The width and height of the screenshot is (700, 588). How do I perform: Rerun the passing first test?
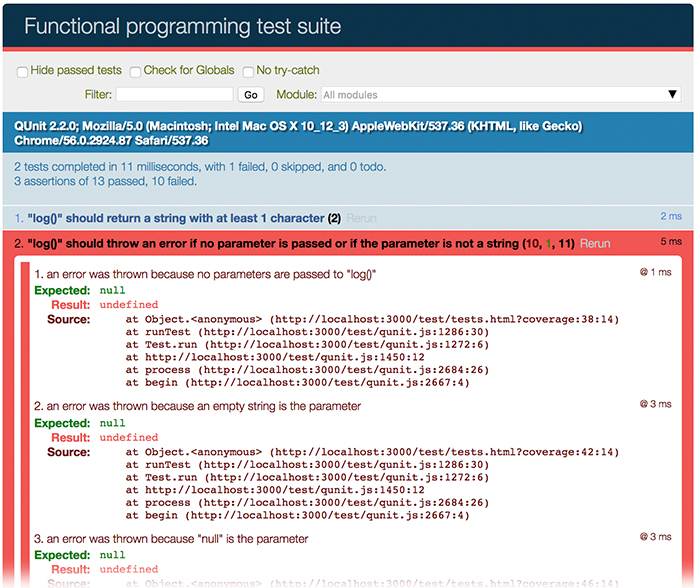[362, 218]
